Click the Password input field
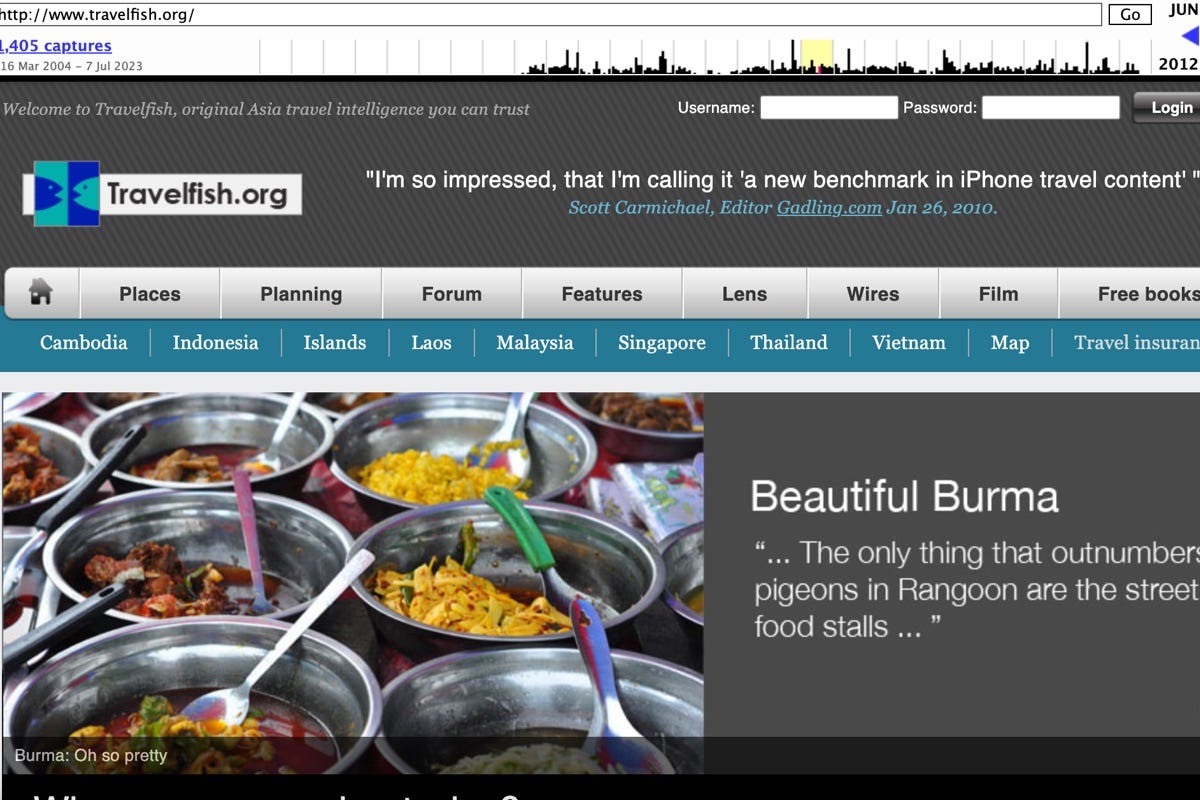The height and width of the screenshot is (800, 1200). (x=1051, y=108)
